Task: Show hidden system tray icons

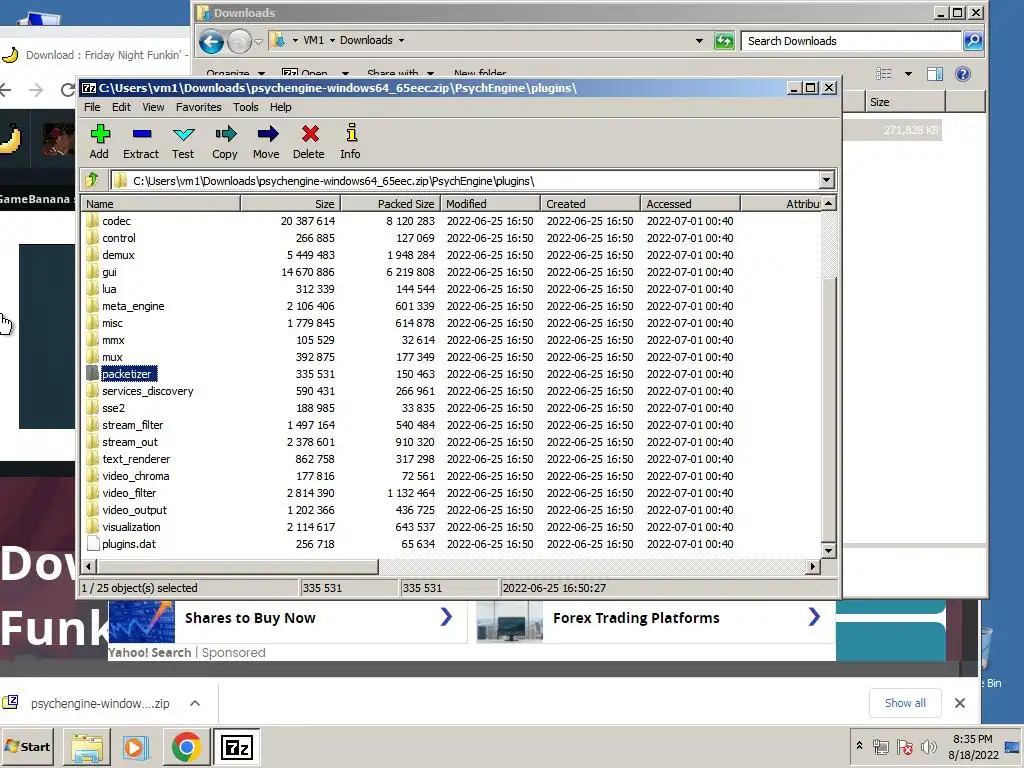Action: [x=859, y=746]
